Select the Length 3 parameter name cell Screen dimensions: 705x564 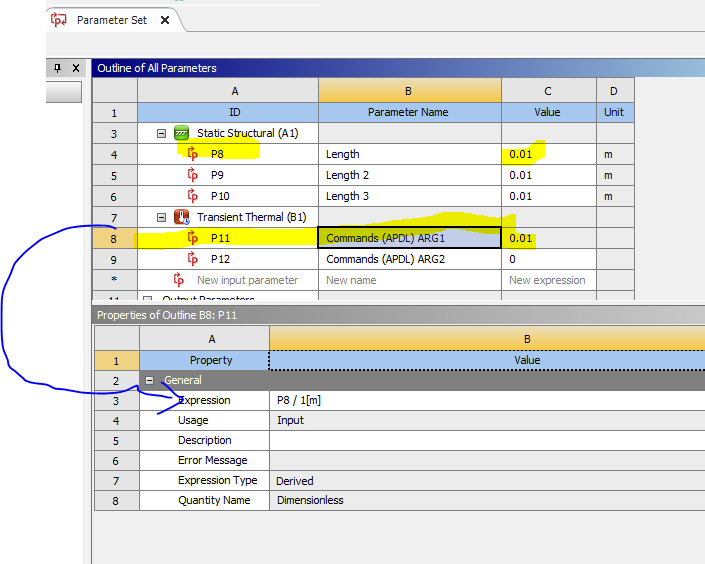coord(410,196)
